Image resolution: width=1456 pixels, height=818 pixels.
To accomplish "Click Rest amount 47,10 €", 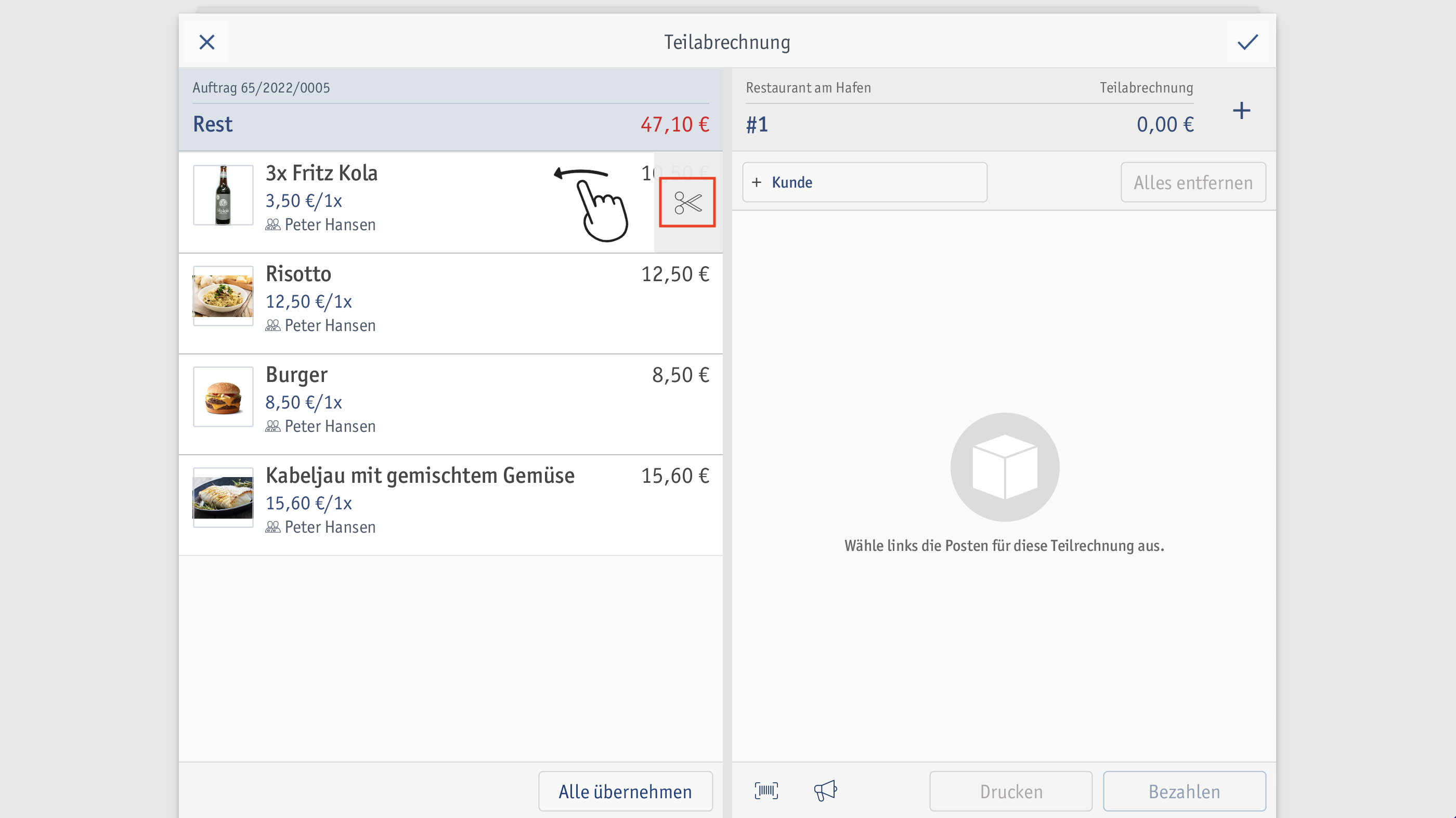I will 675,124.
